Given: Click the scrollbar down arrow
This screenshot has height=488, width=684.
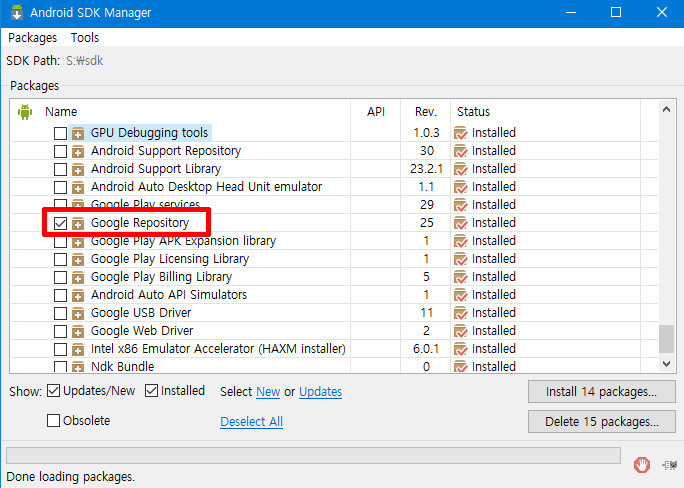Looking at the screenshot, I should point(666,364).
